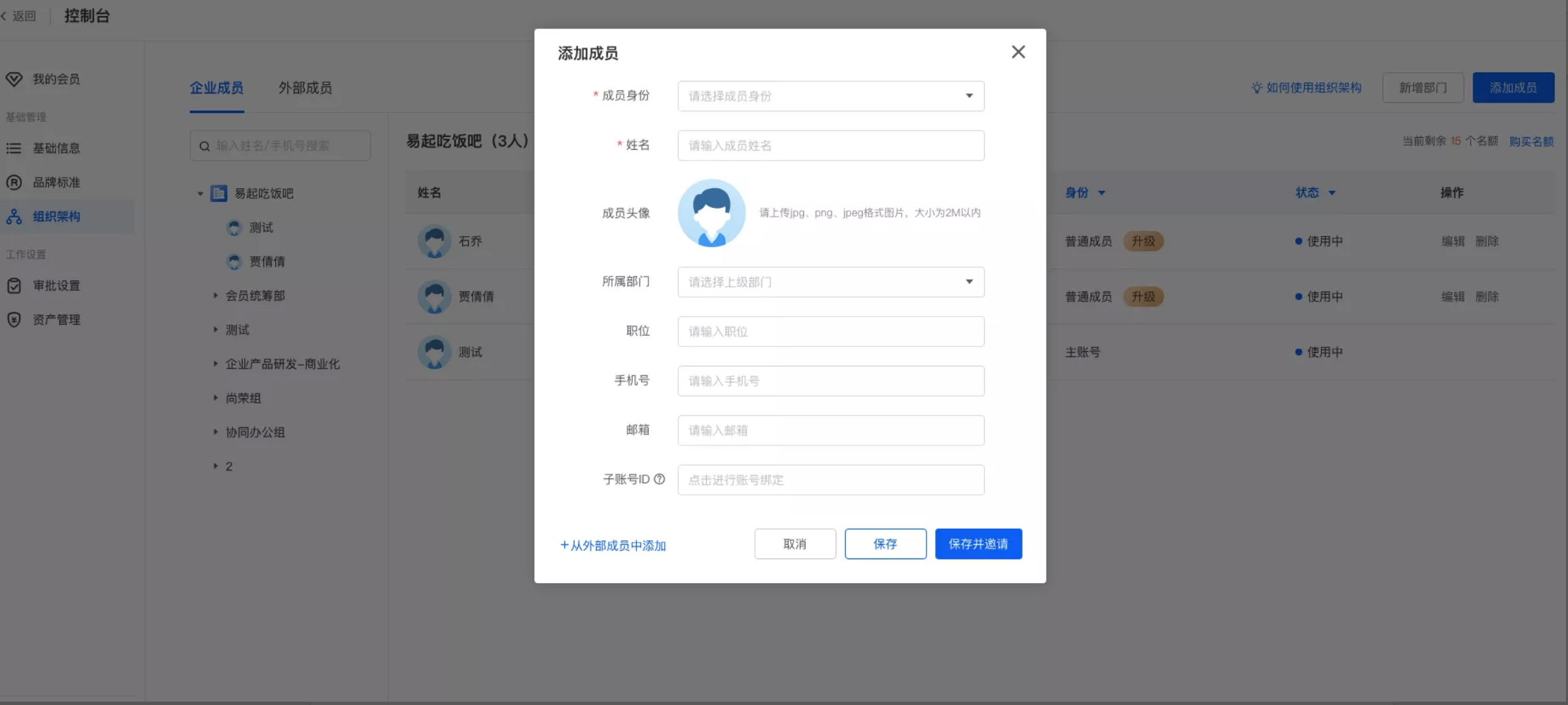This screenshot has height=705, width=1568.
Task: Click 贾倩倩 avatar in member table
Action: coord(435,297)
